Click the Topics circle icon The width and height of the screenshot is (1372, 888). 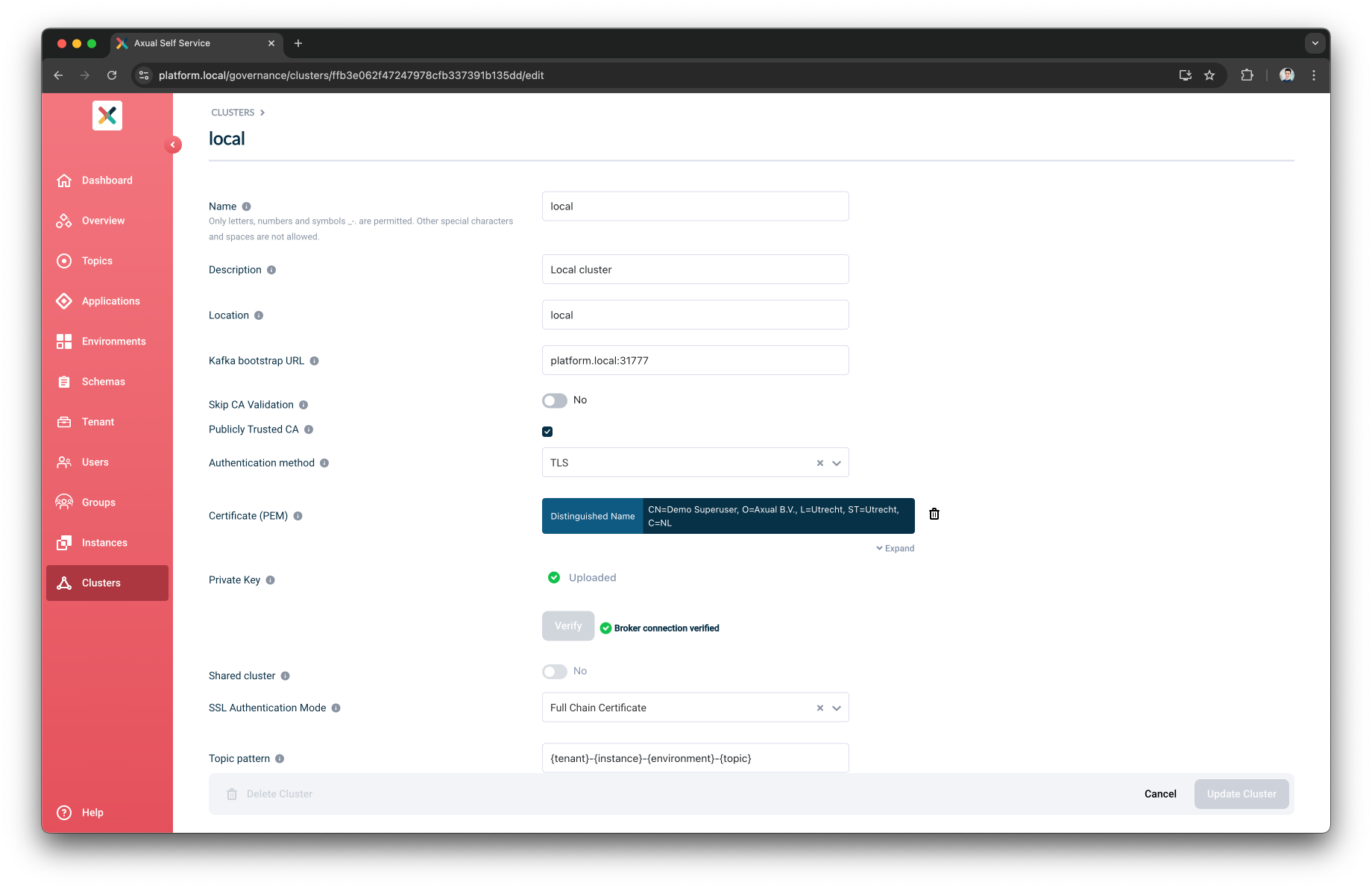coord(64,261)
